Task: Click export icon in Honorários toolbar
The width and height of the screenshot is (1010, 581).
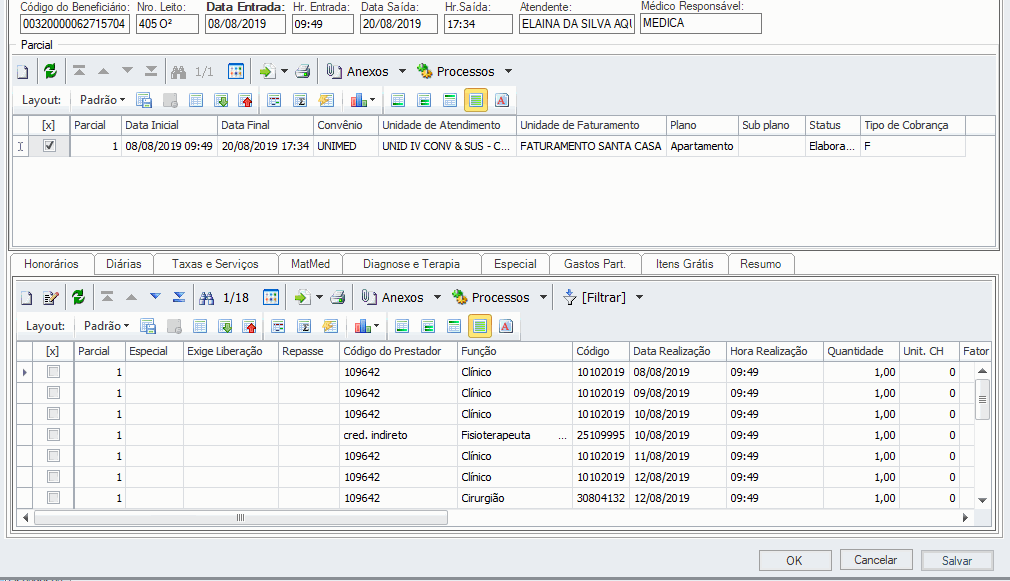Action: (x=301, y=298)
